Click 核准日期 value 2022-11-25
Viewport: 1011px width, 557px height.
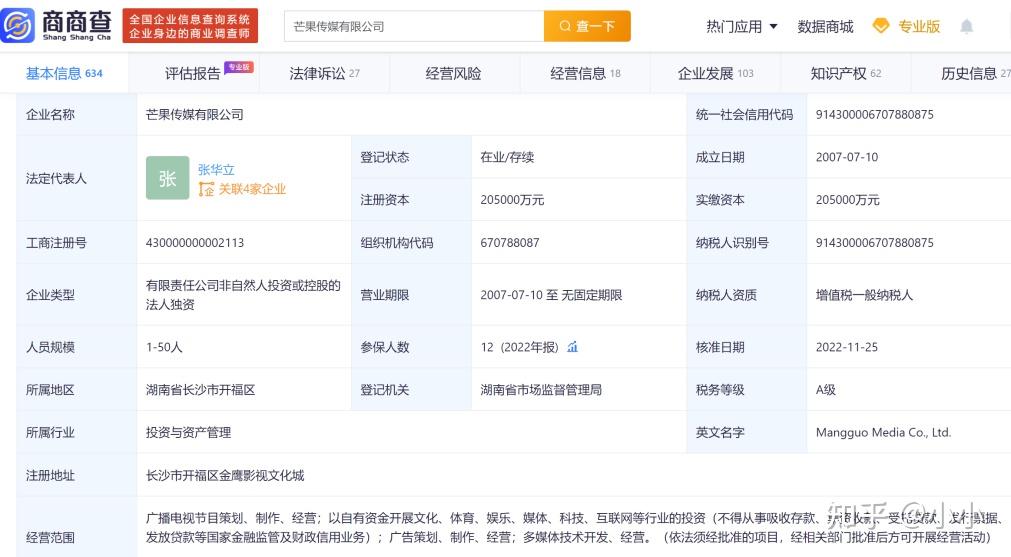[847, 347]
